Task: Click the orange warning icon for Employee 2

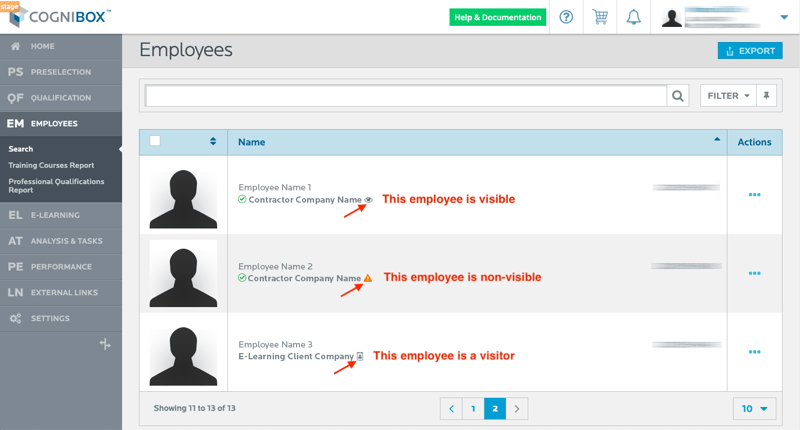Action: [368, 278]
